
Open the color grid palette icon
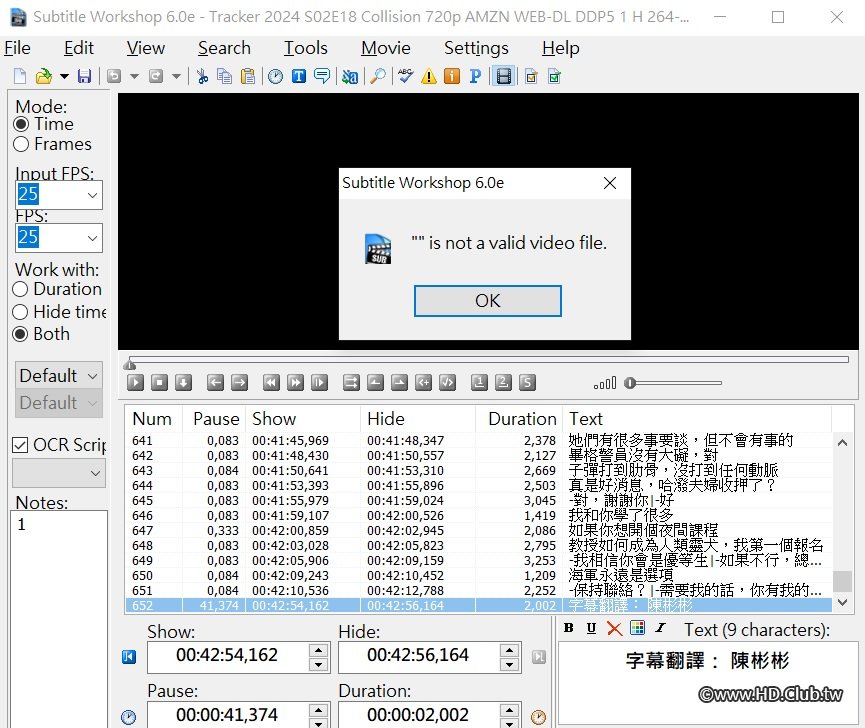coord(637,628)
